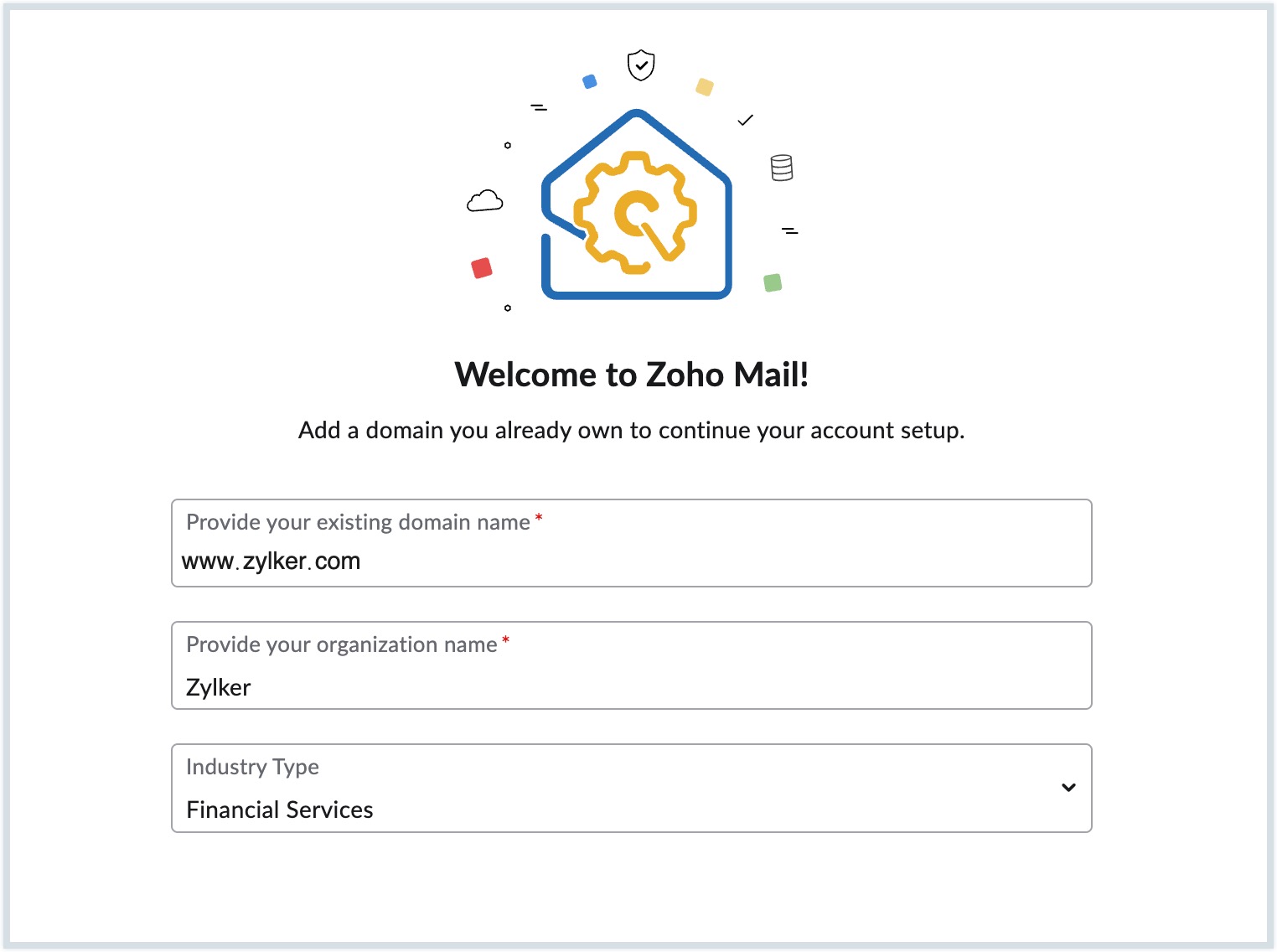Viewport: 1277px width, 952px height.
Task: Click the blue house outline logo
Action: click(637, 204)
